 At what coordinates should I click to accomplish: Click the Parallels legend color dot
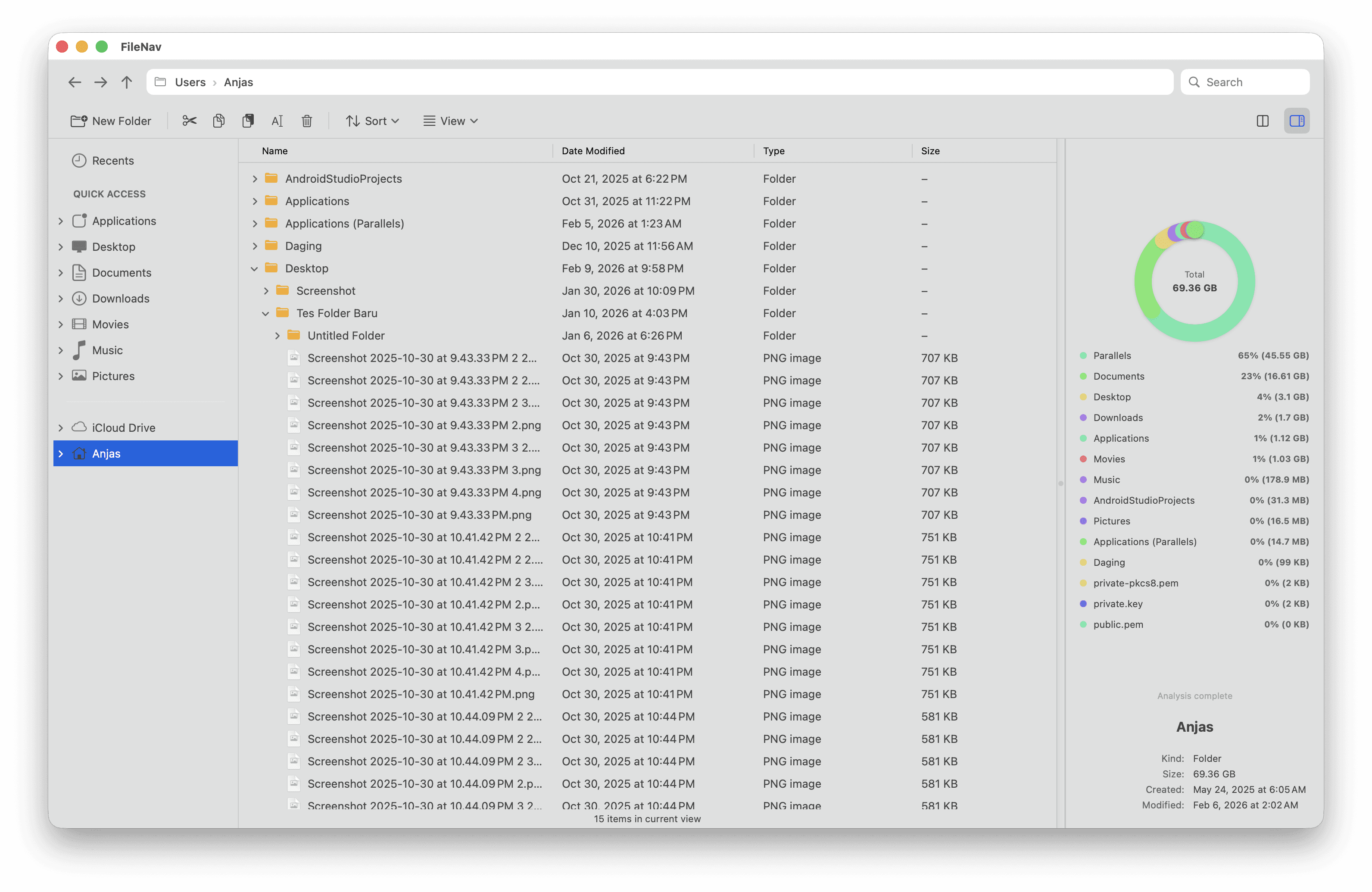coord(1083,356)
